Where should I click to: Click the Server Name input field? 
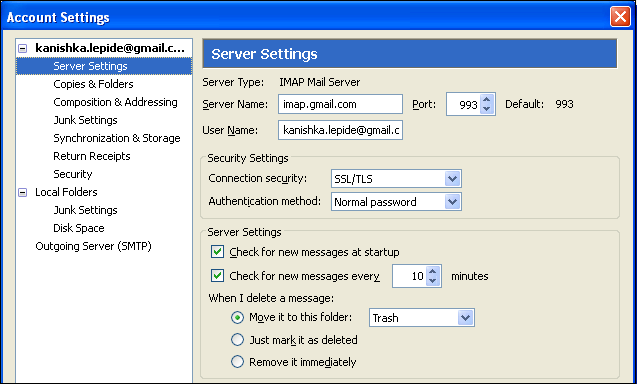(x=340, y=104)
